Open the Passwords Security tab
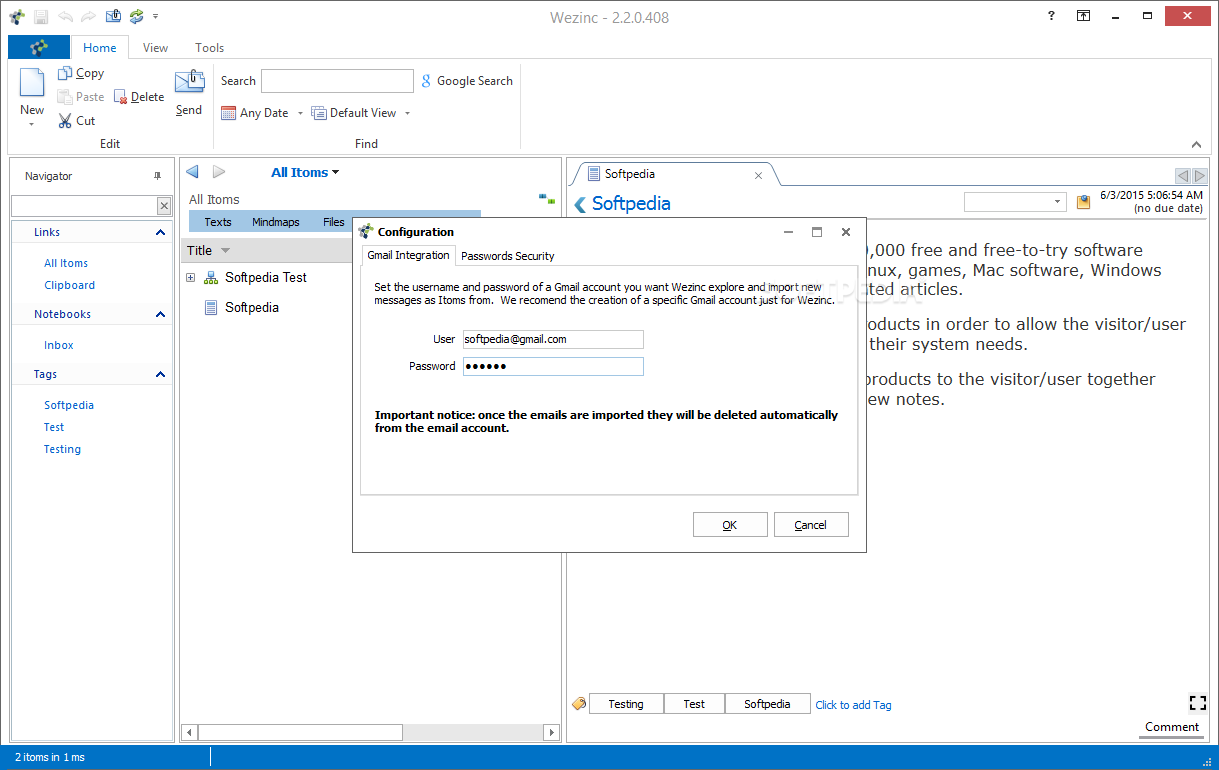This screenshot has height=770, width=1219. [x=507, y=256]
